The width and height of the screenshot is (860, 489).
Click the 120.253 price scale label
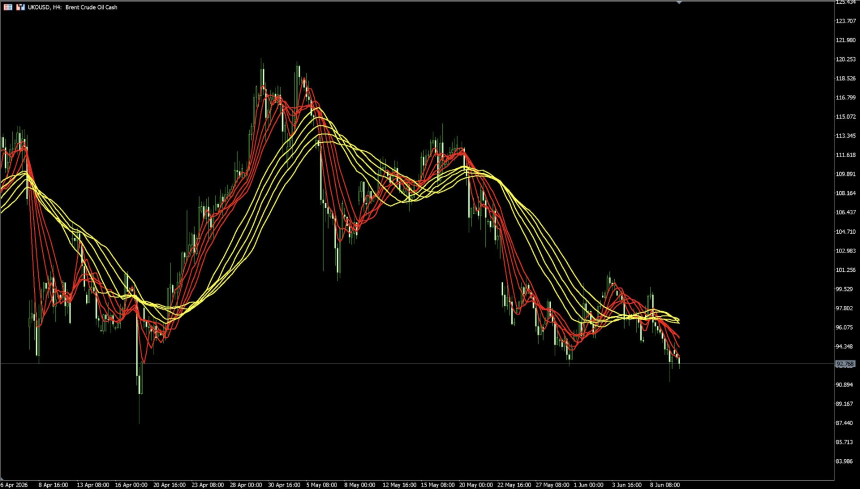pos(846,59)
